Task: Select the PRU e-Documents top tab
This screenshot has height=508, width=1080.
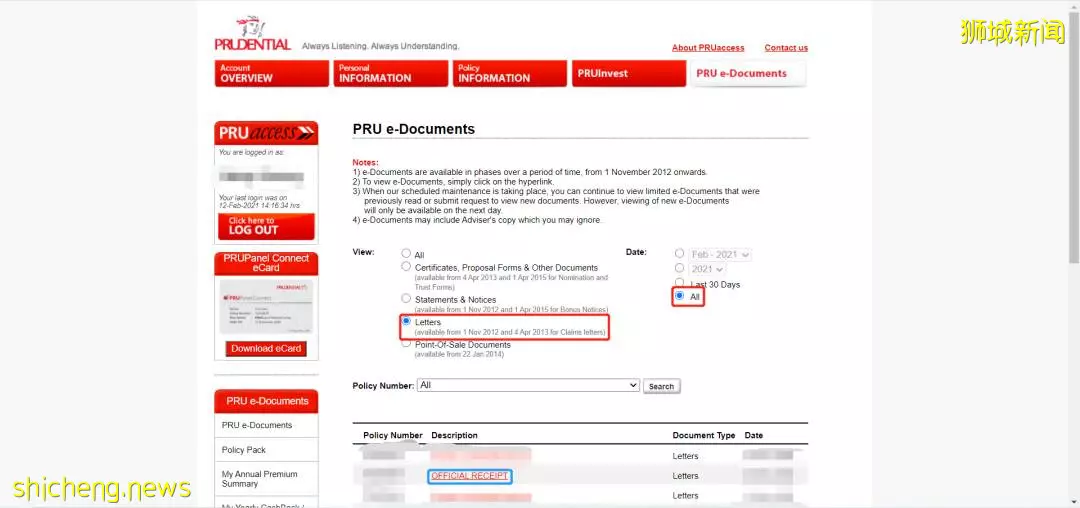Action: coord(748,74)
